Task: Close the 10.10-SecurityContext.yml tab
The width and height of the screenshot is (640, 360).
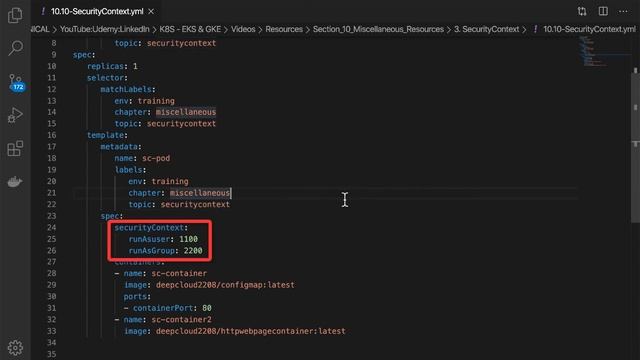Action: click(151, 12)
